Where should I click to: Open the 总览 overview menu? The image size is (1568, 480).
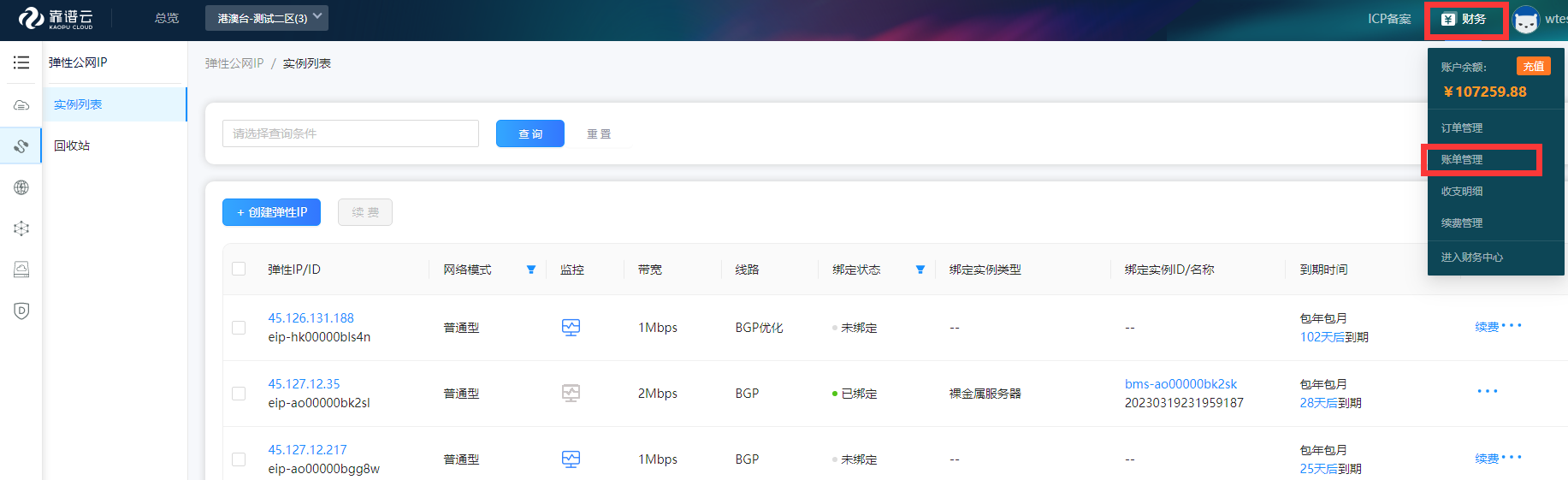[x=167, y=18]
